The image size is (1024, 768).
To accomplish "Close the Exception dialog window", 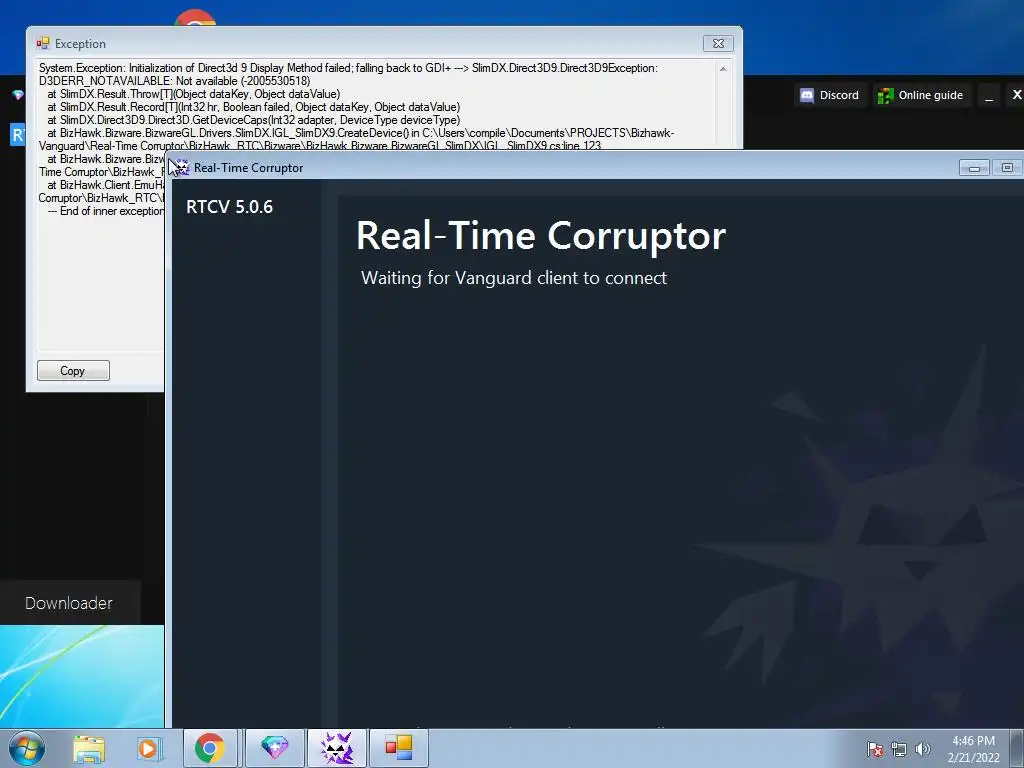I will click(x=718, y=43).
